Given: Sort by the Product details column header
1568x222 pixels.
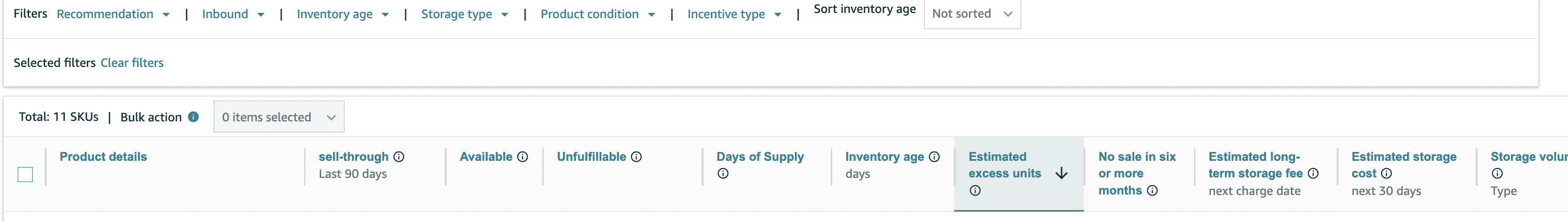Looking at the screenshot, I should [x=103, y=157].
